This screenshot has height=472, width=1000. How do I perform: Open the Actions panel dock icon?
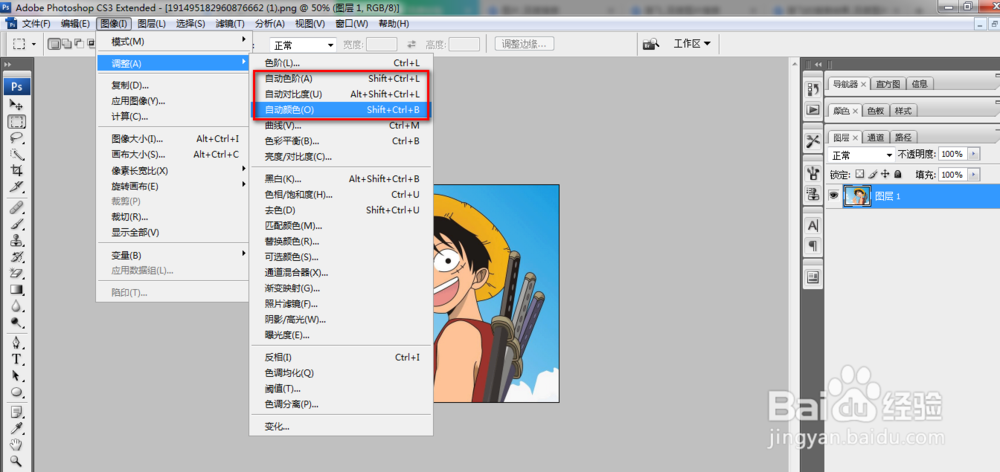[813, 109]
